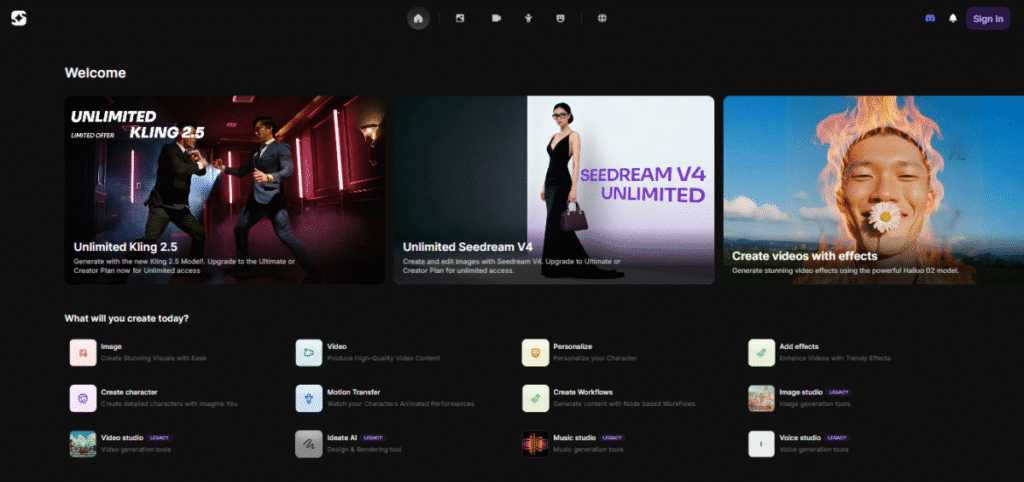Open 'Music studio' title link

tap(575, 438)
